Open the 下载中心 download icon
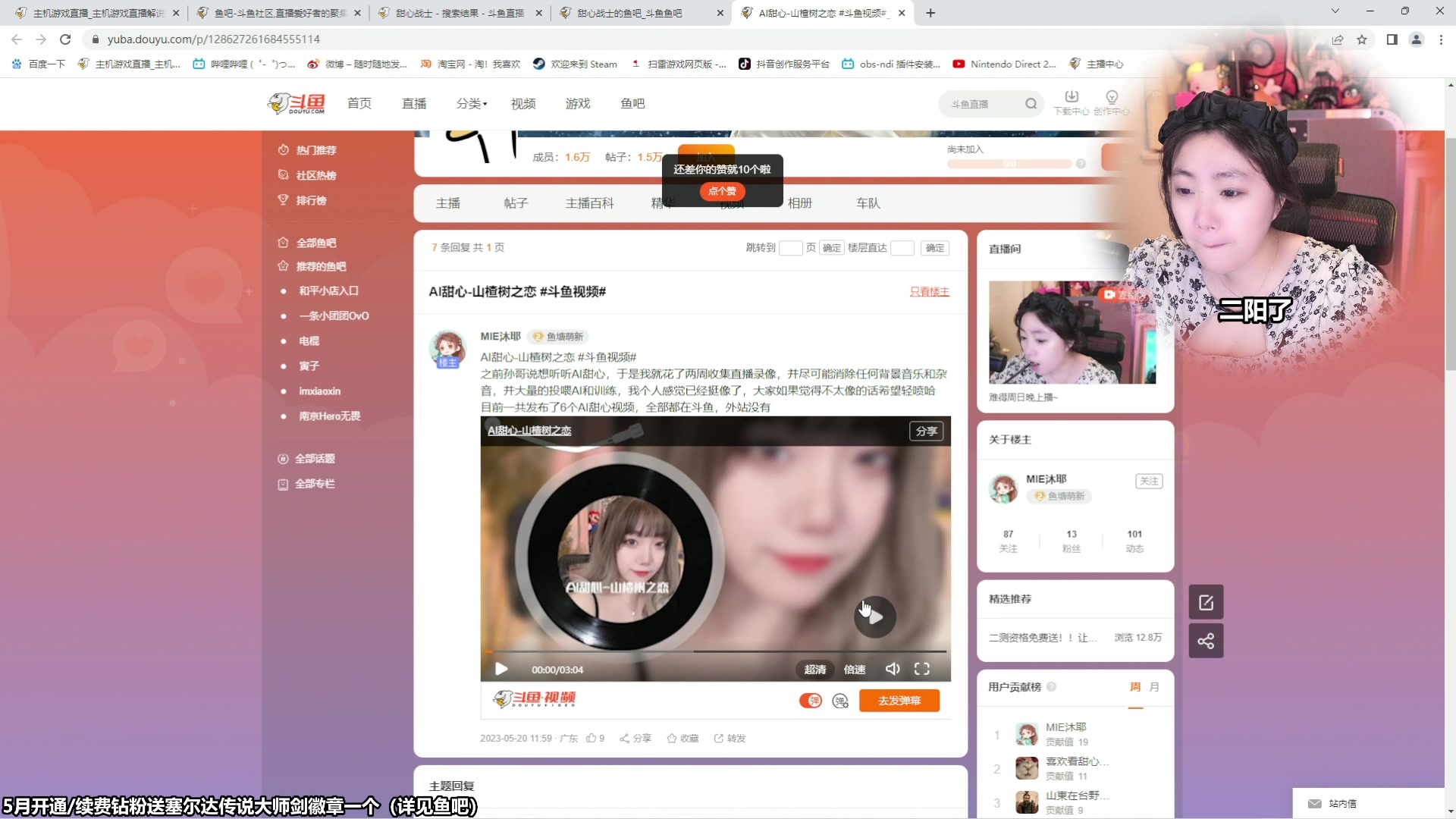Viewport: 1456px width, 819px height. 1071,97
